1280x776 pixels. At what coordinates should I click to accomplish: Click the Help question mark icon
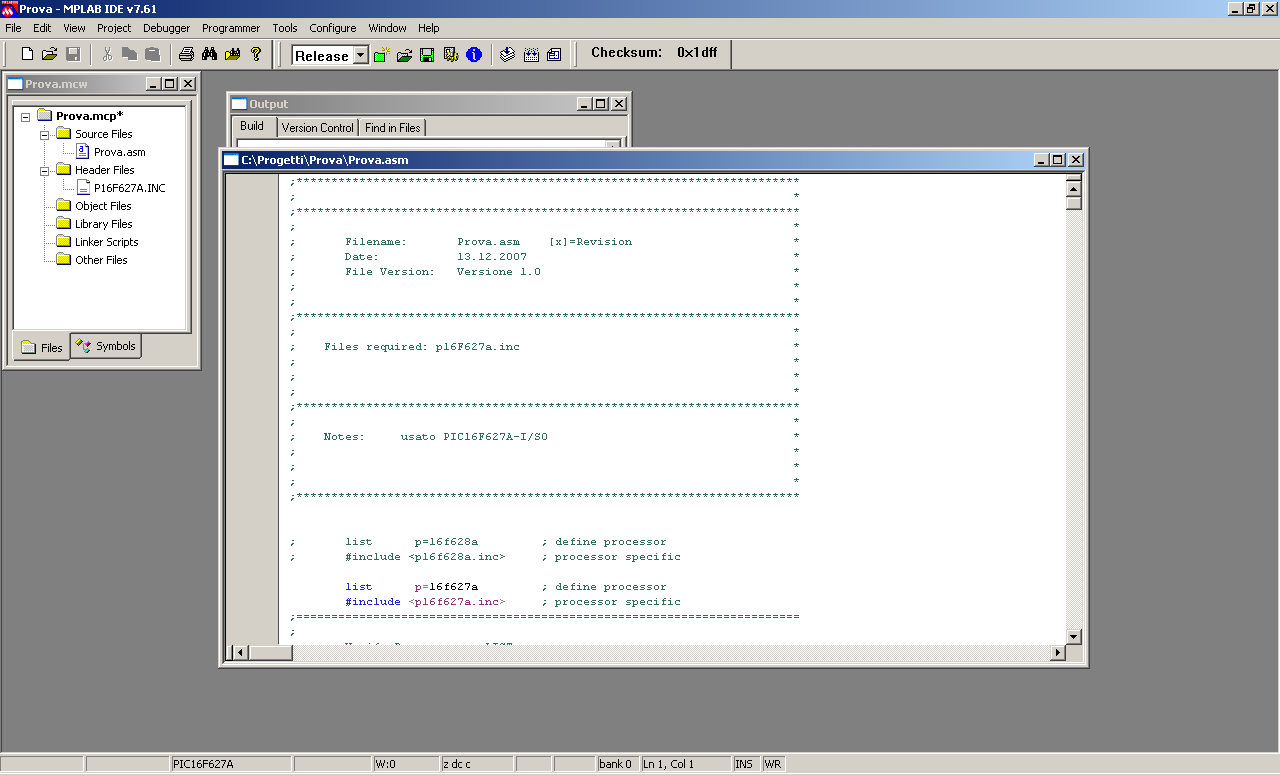pos(256,54)
